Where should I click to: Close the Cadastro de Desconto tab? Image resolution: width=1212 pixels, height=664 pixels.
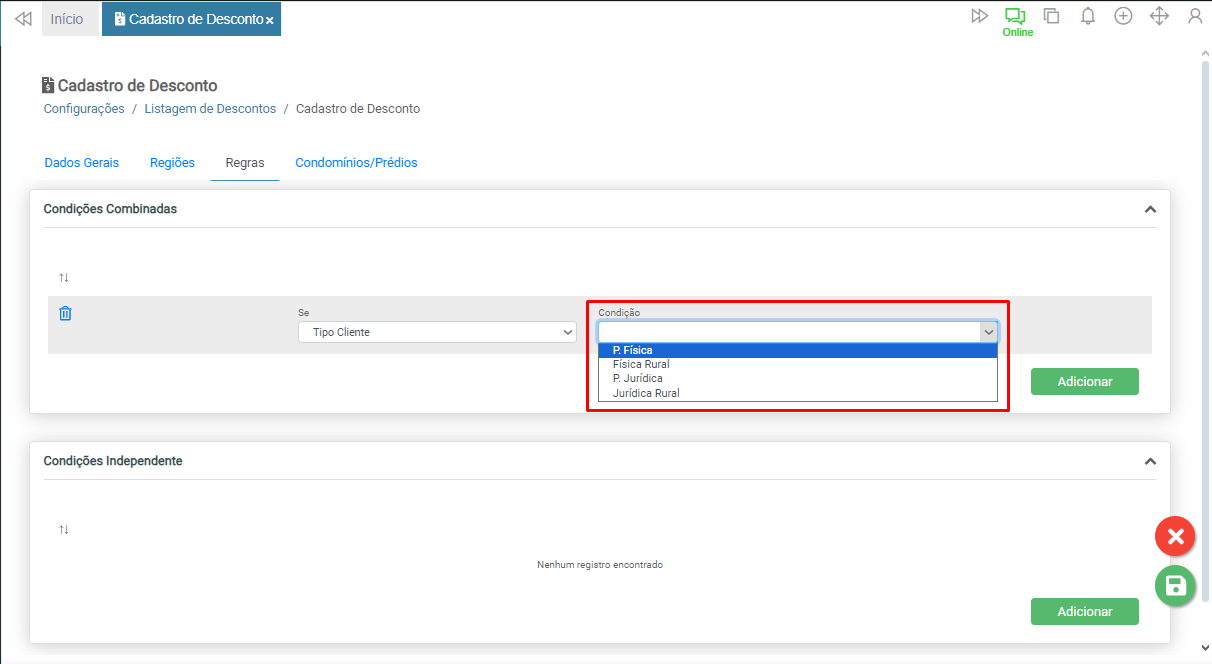[x=270, y=20]
